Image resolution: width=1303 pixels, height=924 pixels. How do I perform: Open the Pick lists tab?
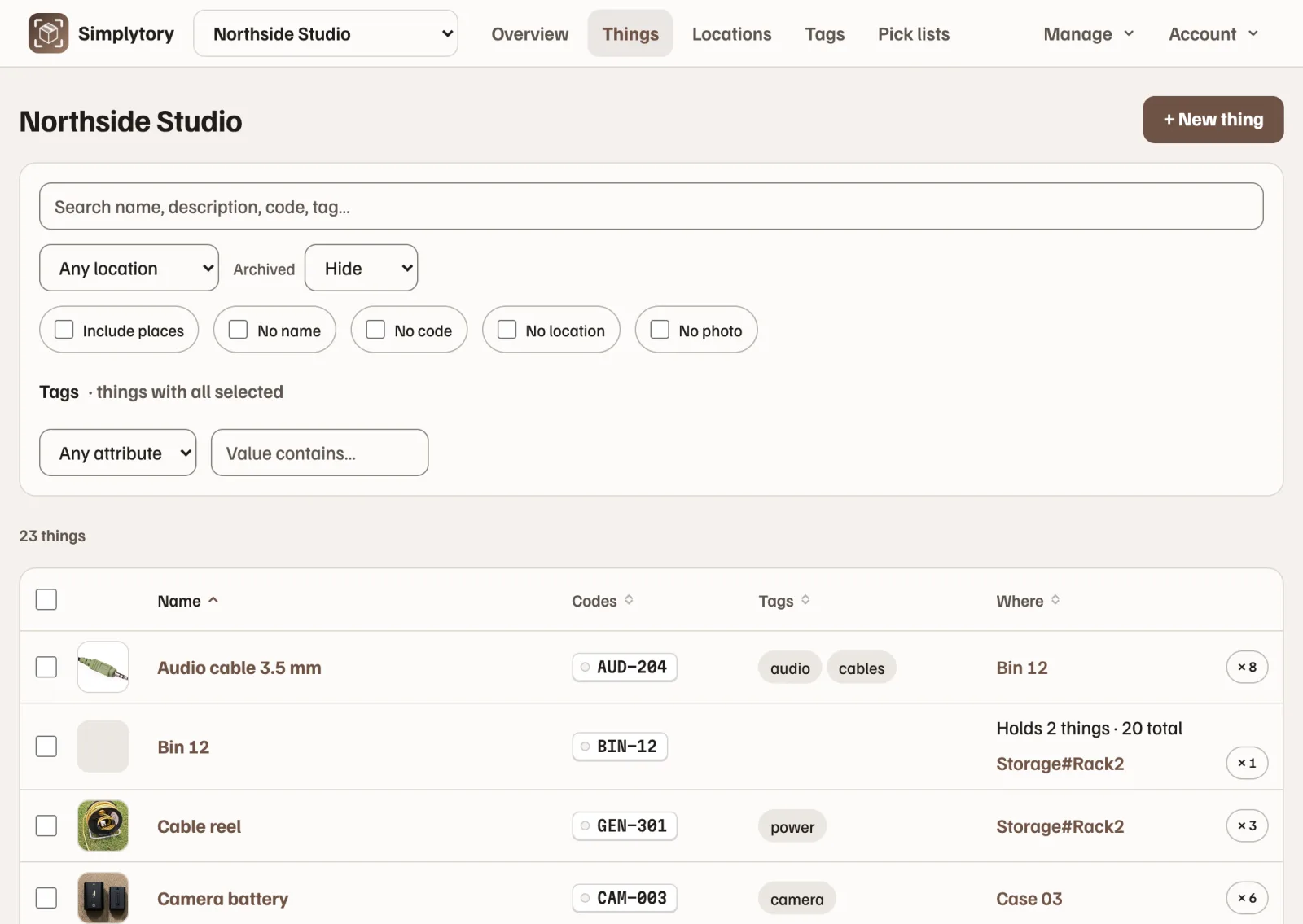914,33
